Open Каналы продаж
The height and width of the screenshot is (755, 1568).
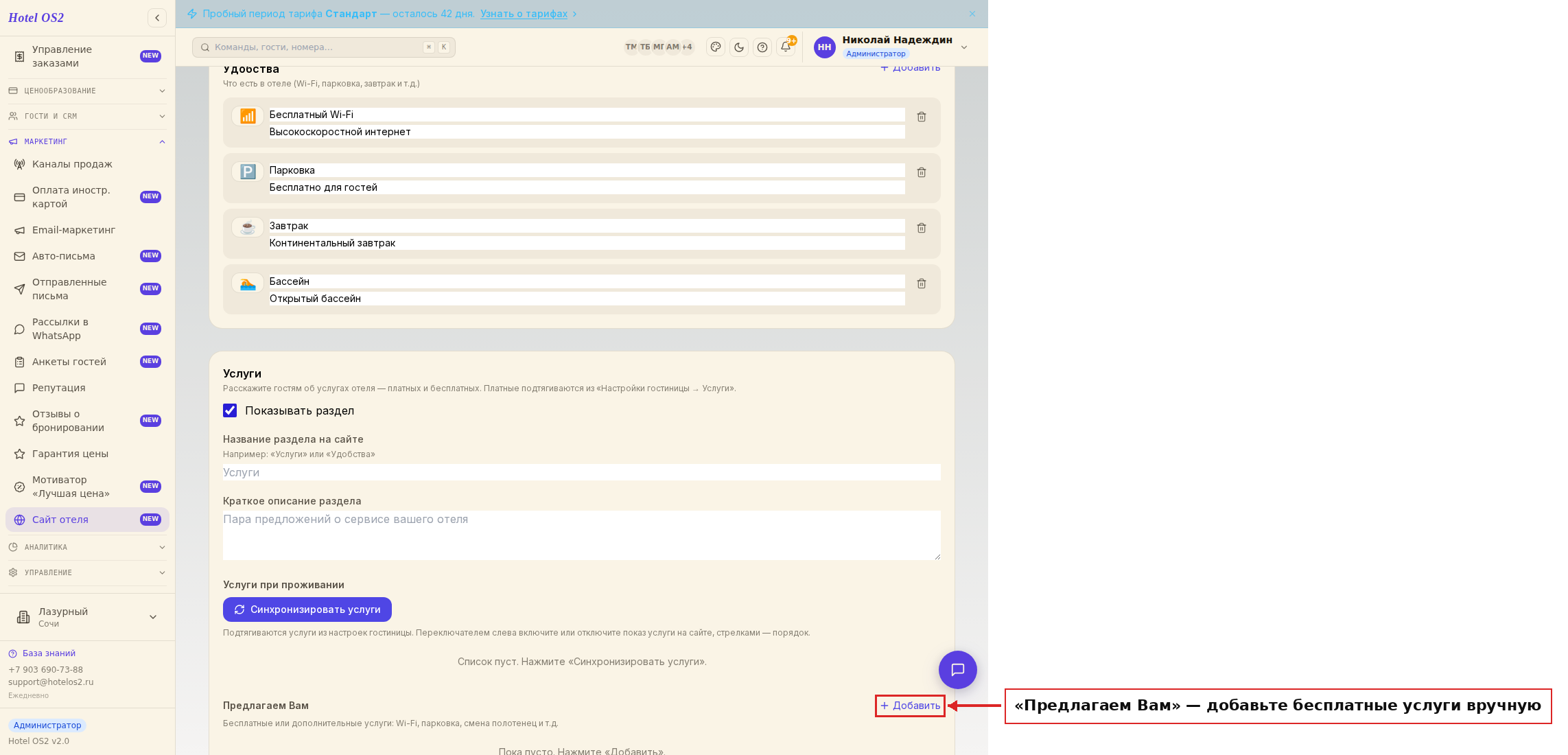pyautogui.click(x=87, y=164)
